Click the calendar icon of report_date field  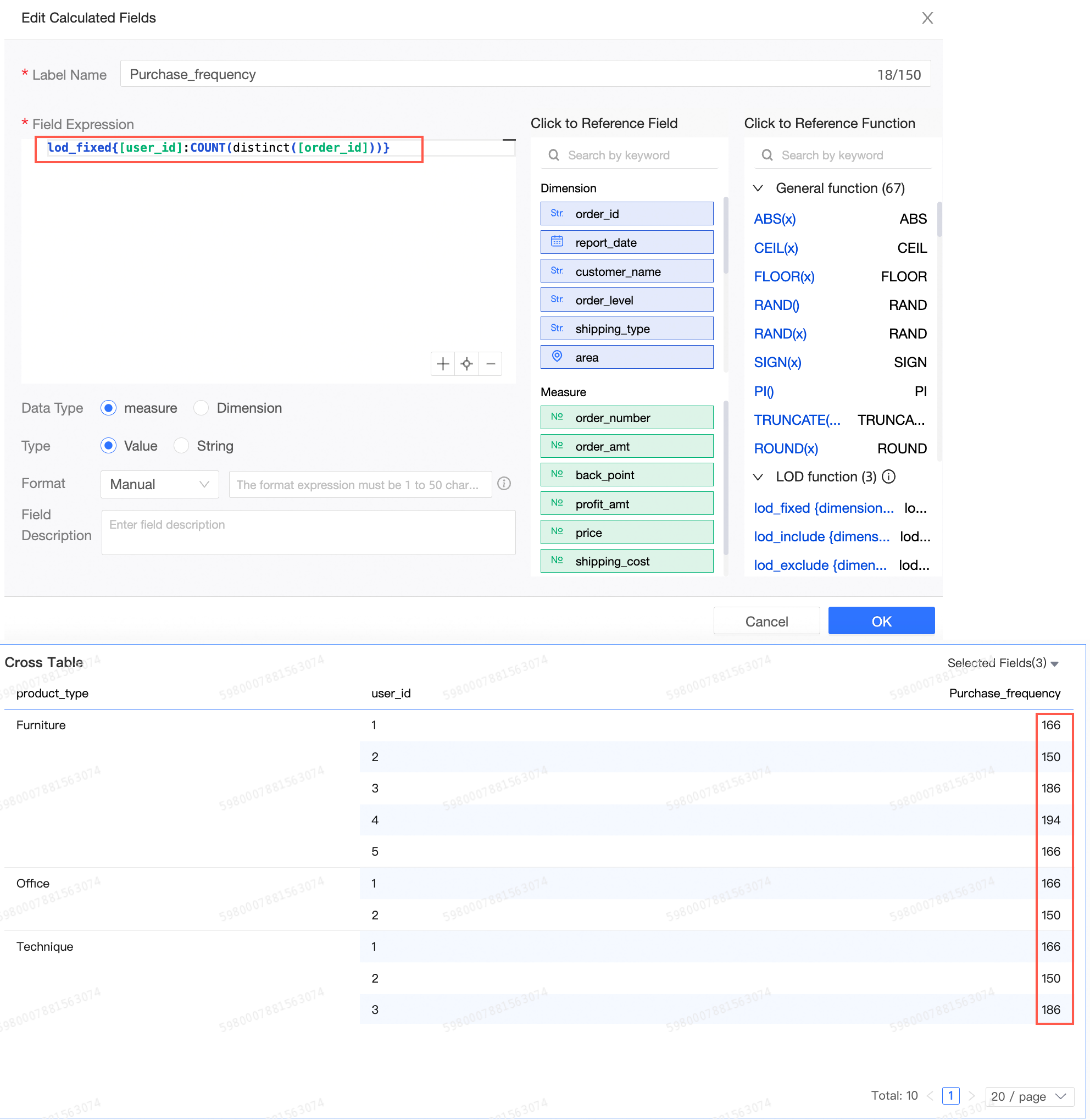(557, 242)
